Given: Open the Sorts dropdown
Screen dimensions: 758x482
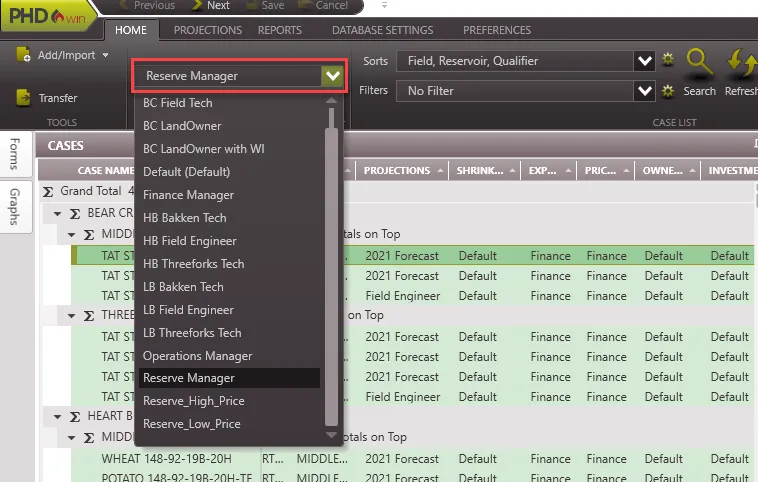Looking at the screenshot, I should (x=645, y=61).
